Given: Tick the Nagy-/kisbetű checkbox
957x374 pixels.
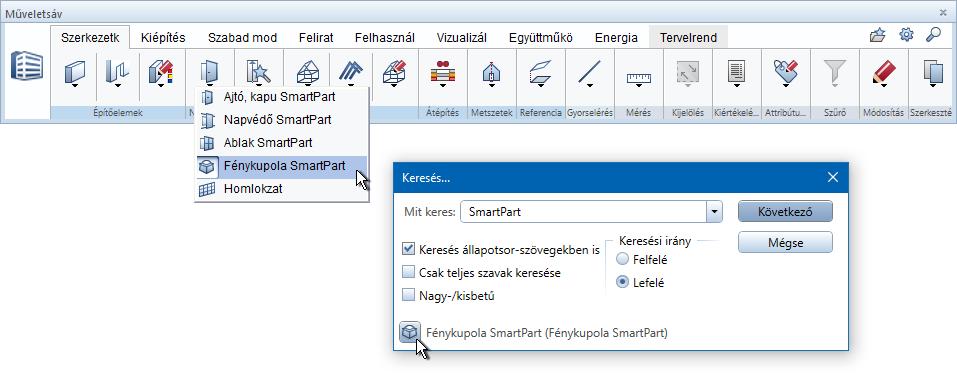Looking at the screenshot, I should 408,296.
